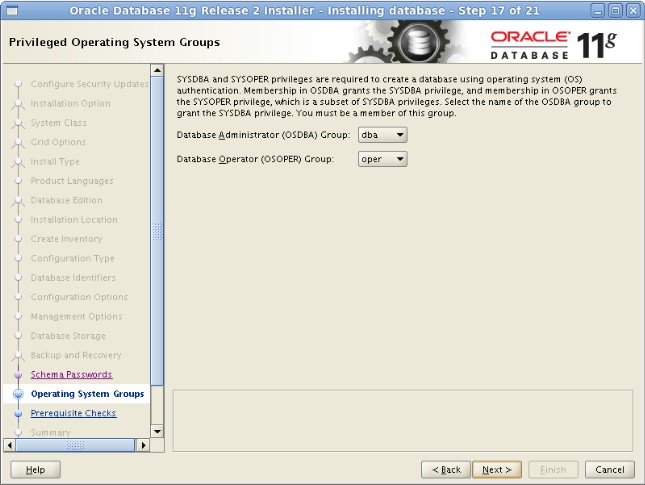Click the Database Storage step

click(x=68, y=336)
